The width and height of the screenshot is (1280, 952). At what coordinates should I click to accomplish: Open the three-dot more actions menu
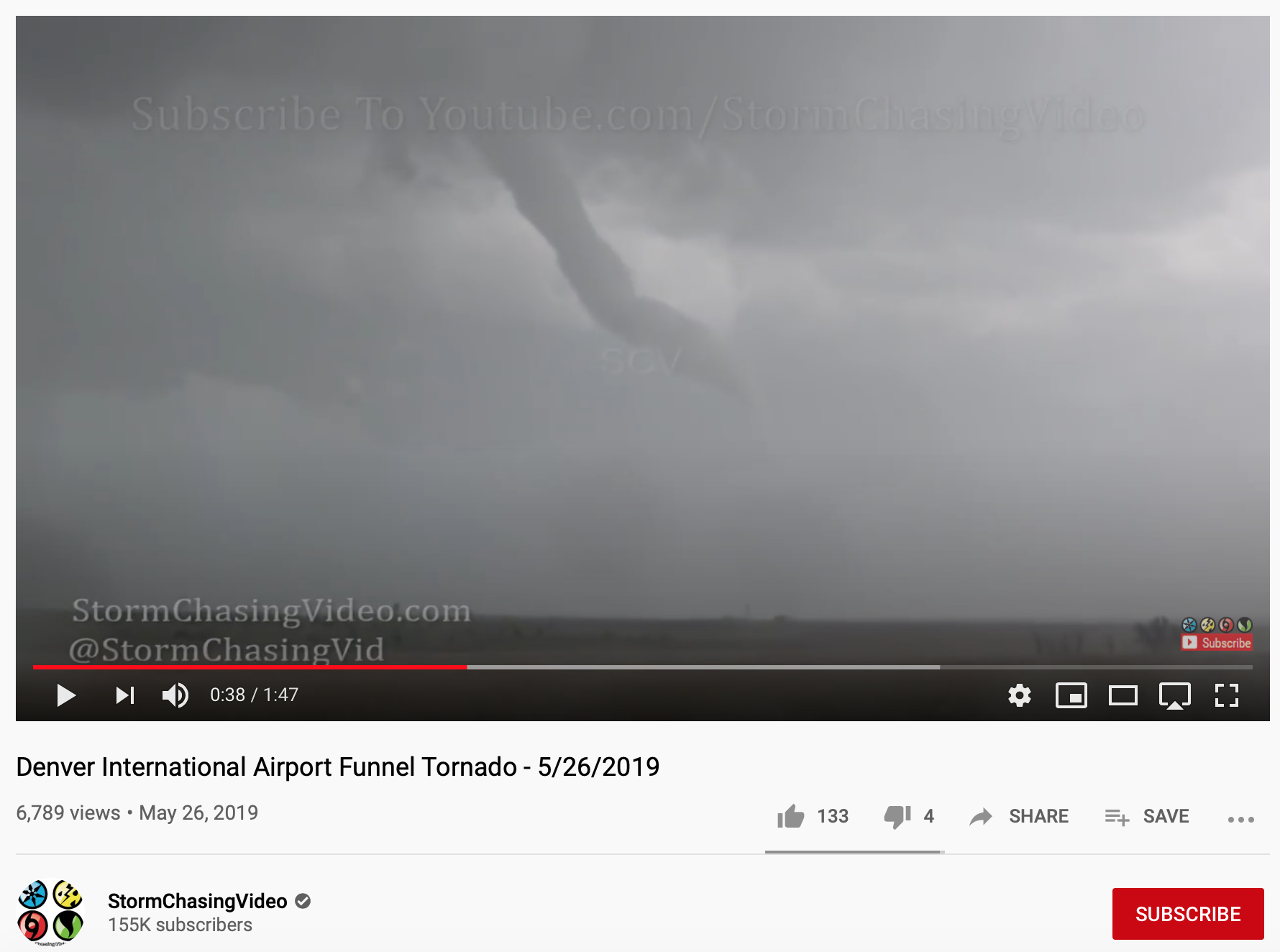pos(1241,819)
